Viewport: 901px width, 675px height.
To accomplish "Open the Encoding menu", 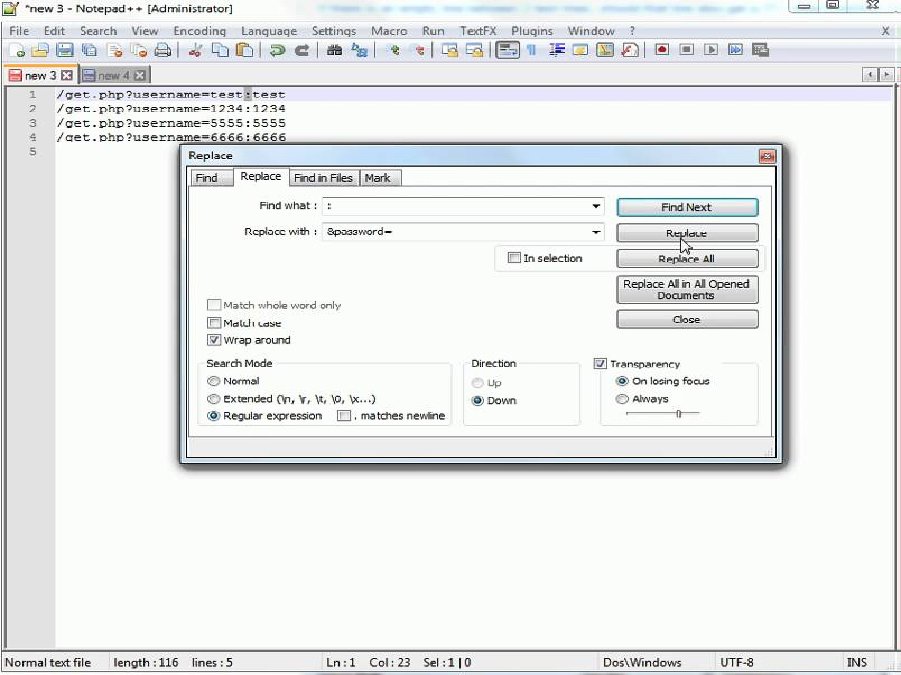I will [x=199, y=31].
